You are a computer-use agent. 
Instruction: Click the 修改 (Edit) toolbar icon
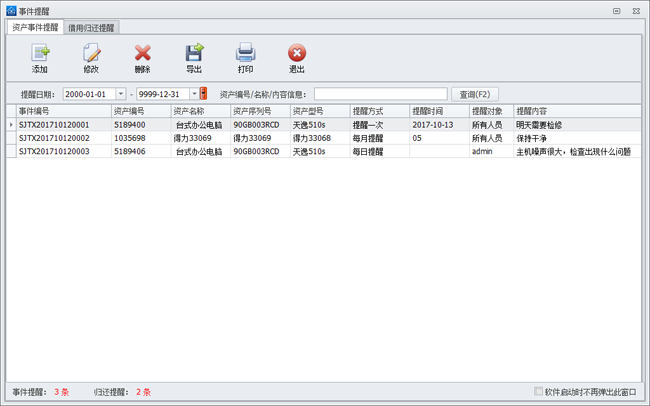tap(91, 53)
